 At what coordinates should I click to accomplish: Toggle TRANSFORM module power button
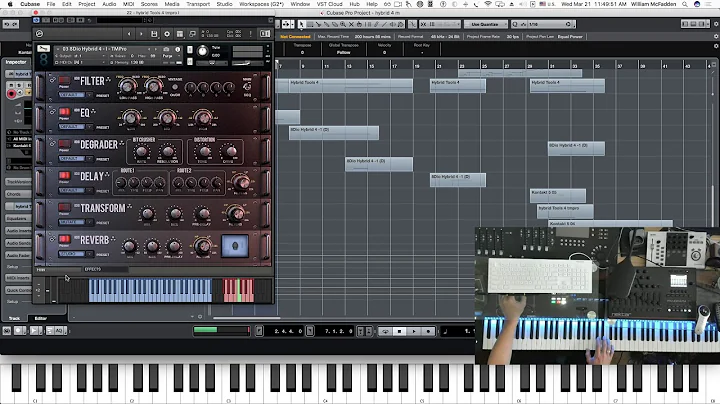coord(64,208)
